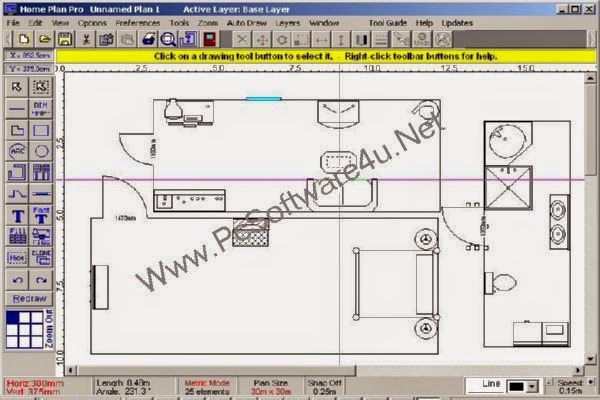Click the Redraw button
Viewport: 600px width, 400px height.
click(x=29, y=299)
